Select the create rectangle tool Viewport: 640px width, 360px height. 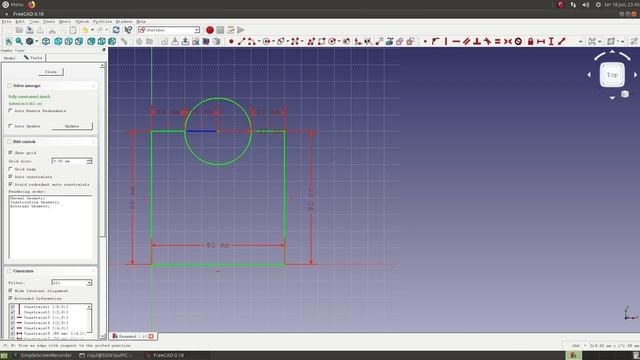[322, 41]
